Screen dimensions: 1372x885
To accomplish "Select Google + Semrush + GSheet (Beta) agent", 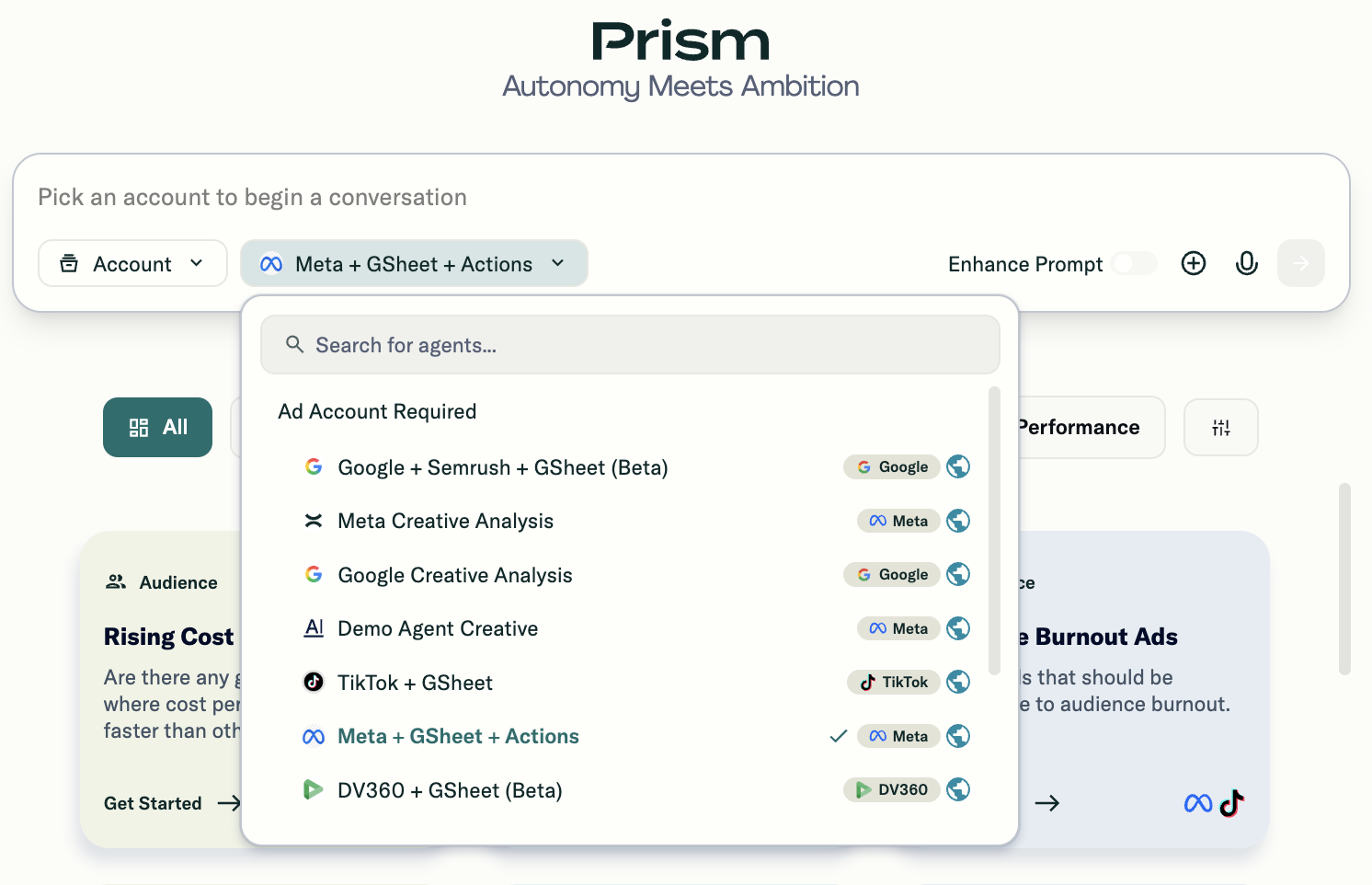I will (502, 467).
